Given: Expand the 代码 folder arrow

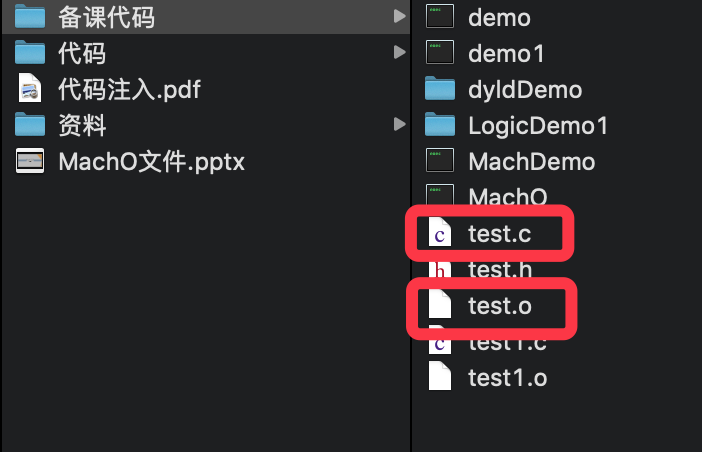Looking at the screenshot, I should [399, 52].
